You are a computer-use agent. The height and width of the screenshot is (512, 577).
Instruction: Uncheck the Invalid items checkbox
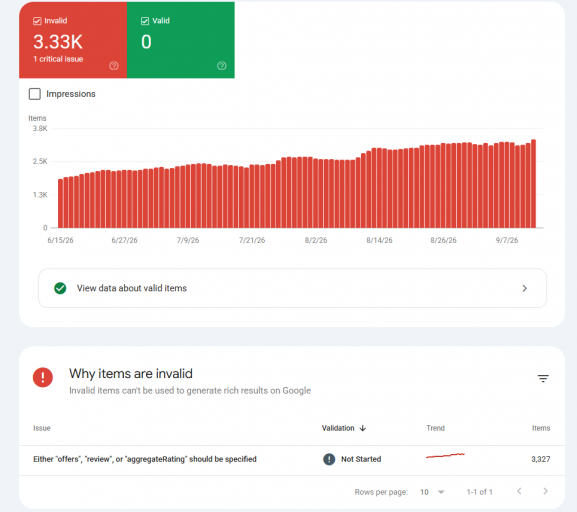[x=37, y=21]
